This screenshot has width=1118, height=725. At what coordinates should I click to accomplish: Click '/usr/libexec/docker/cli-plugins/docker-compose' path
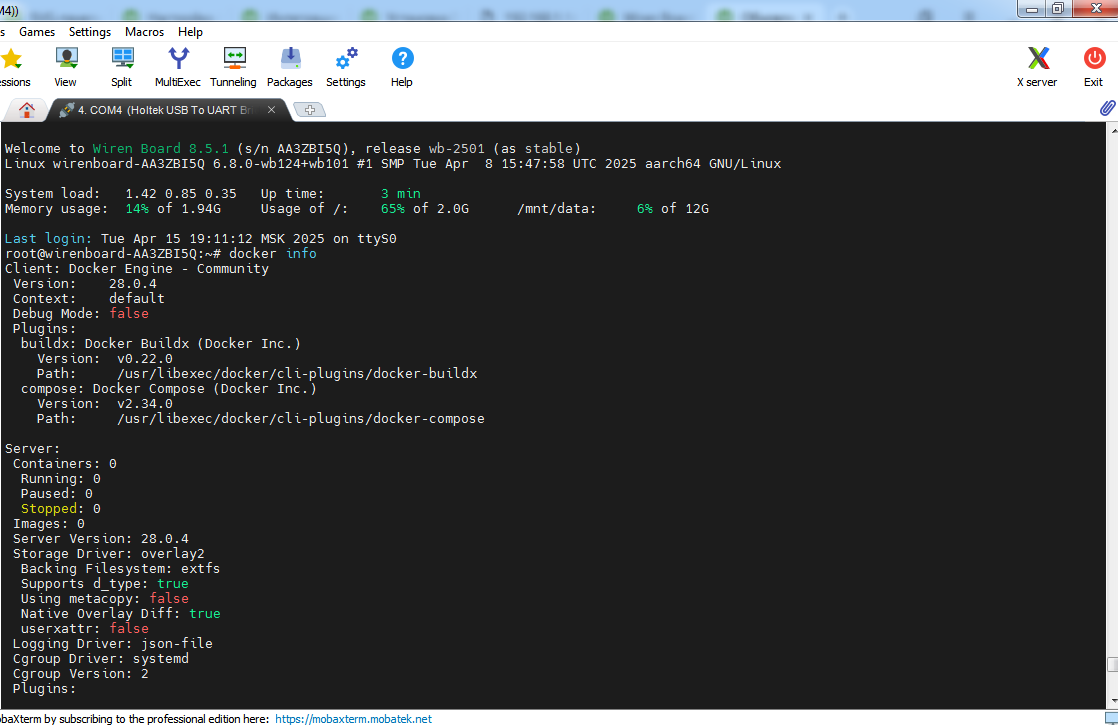[301, 418]
